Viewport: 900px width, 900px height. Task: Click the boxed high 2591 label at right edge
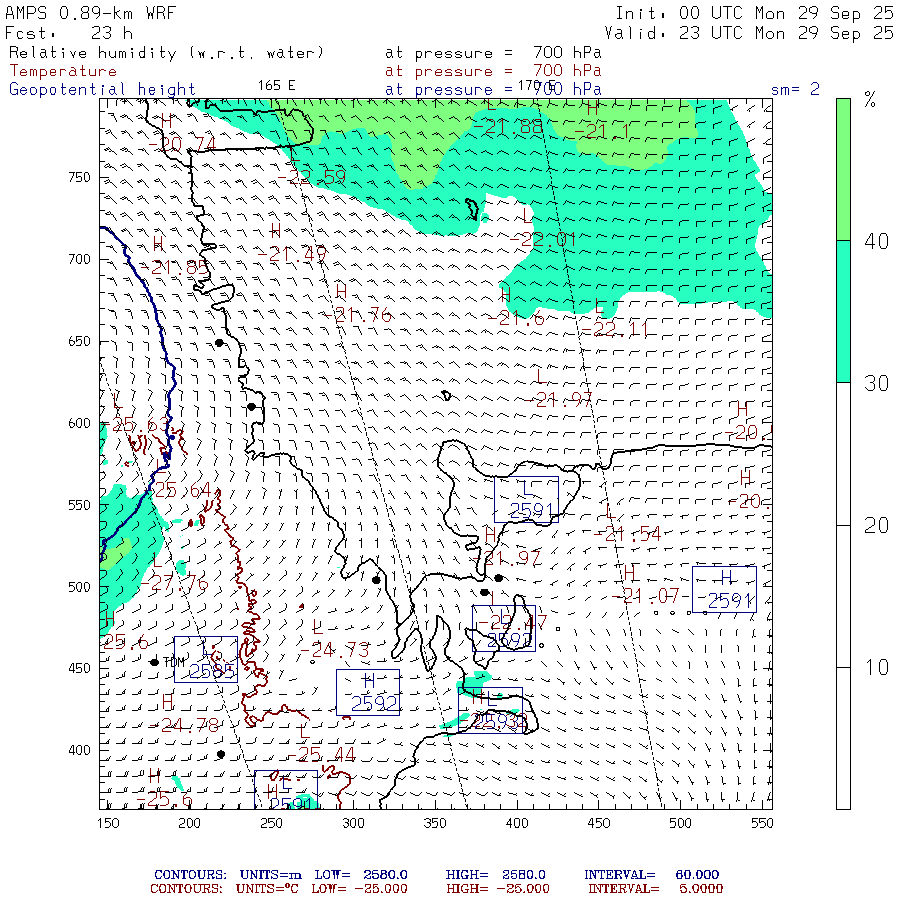point(724,590)
